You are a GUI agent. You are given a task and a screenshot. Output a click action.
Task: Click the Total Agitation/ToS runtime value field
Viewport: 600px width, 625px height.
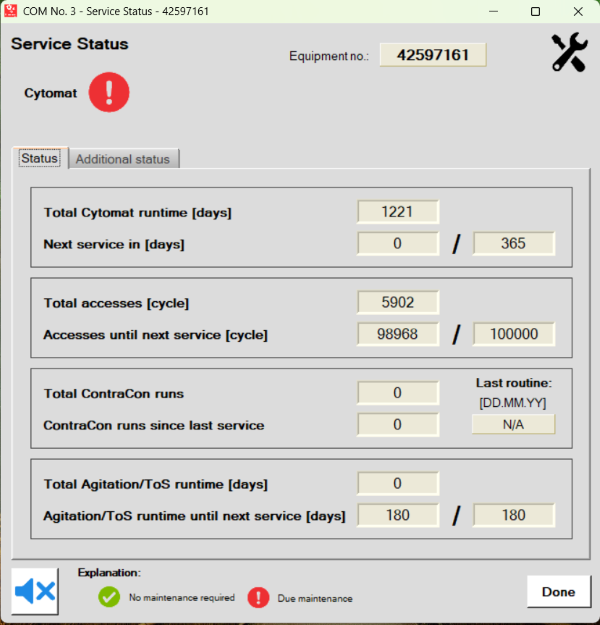point(398,483)
